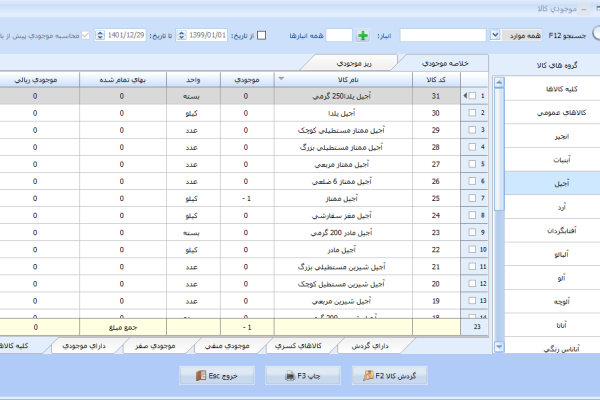Check the row 5 checkbox for آجیل ممتاز مربعی
This screenshot has height=400, width=600.
tap(473, 164)
